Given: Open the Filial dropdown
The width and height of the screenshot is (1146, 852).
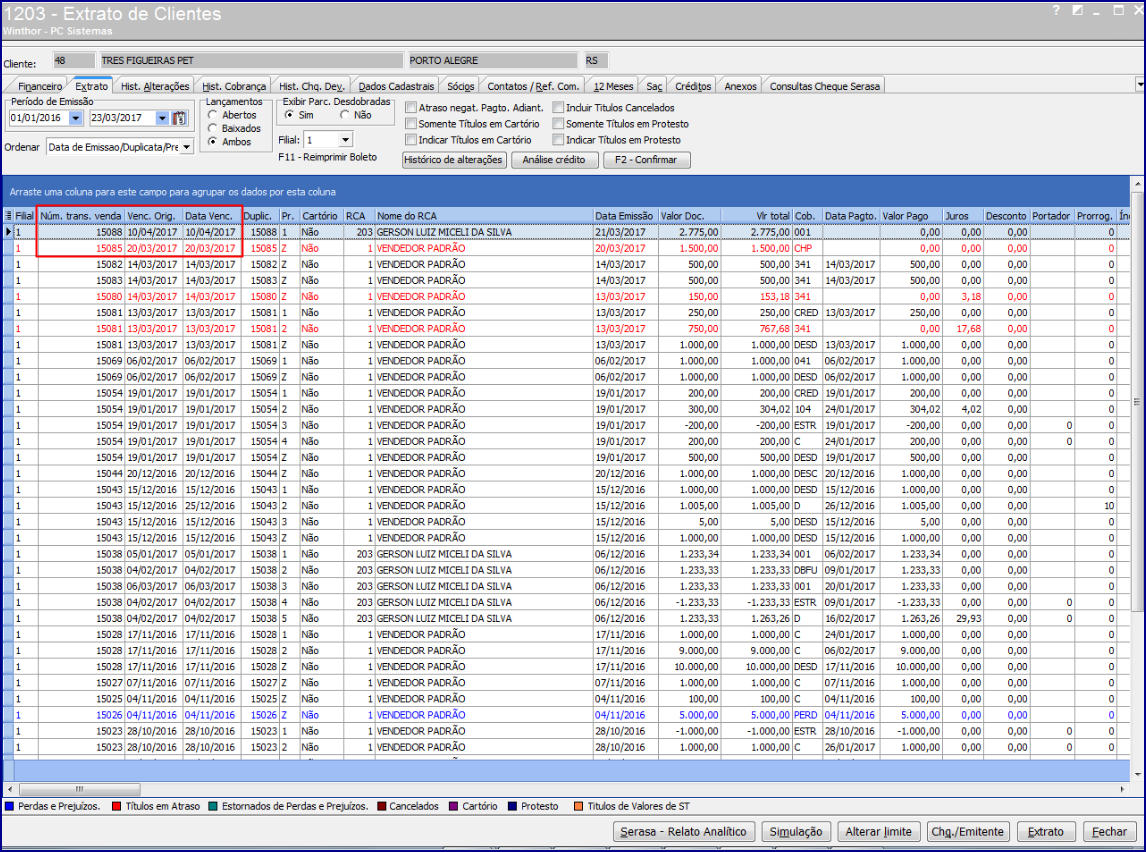Looking at the screenshot, I should tap(346, 140).
